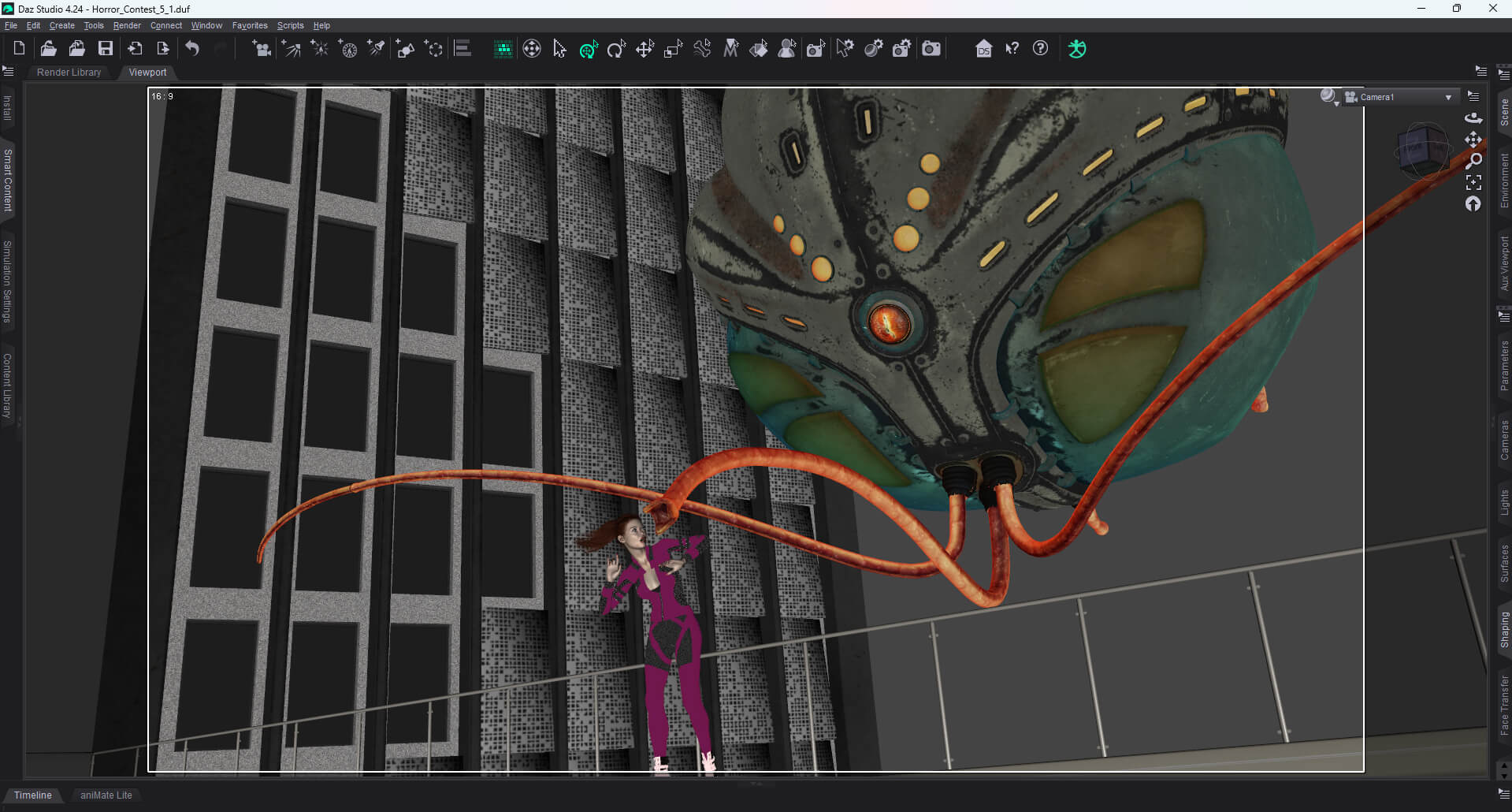Click the Import icon in the toolbar
The image size is (1512, 812).
pyautogui.click(x=135, y=49)
